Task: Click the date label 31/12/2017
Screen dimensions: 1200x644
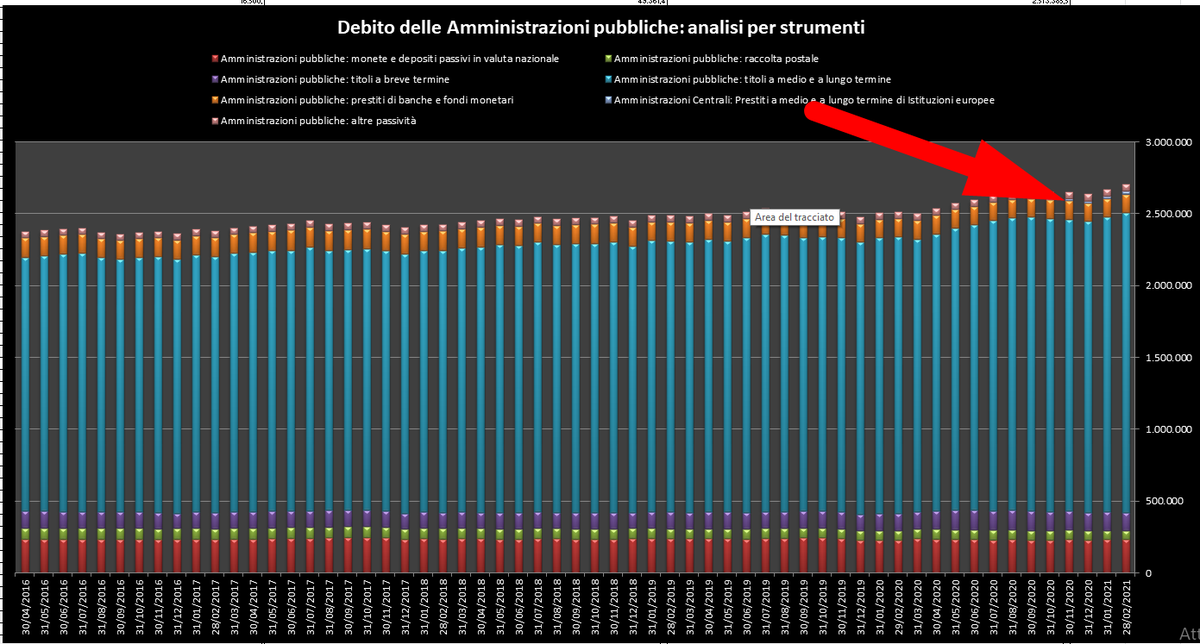Action: [407, 608]
